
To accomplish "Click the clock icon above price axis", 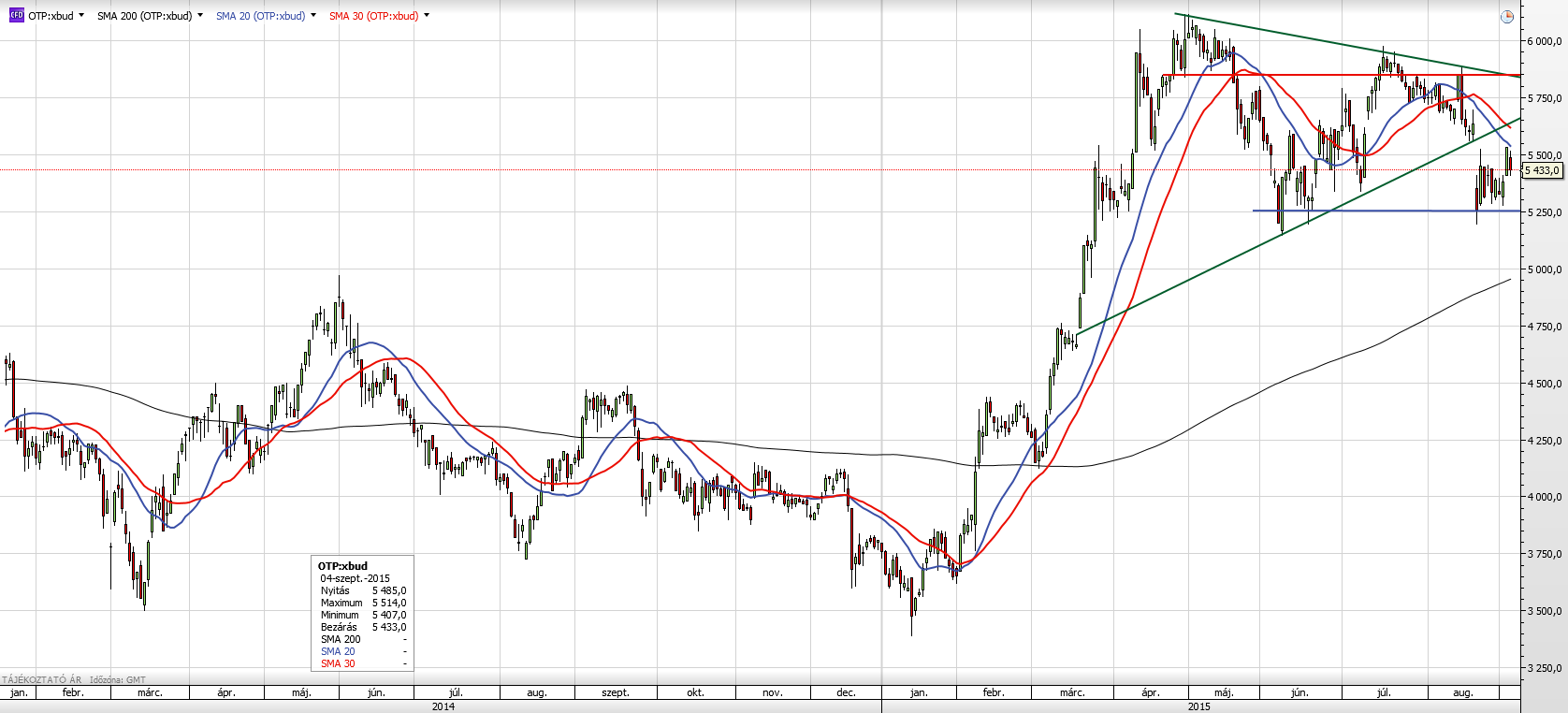I will point(1507,17).
